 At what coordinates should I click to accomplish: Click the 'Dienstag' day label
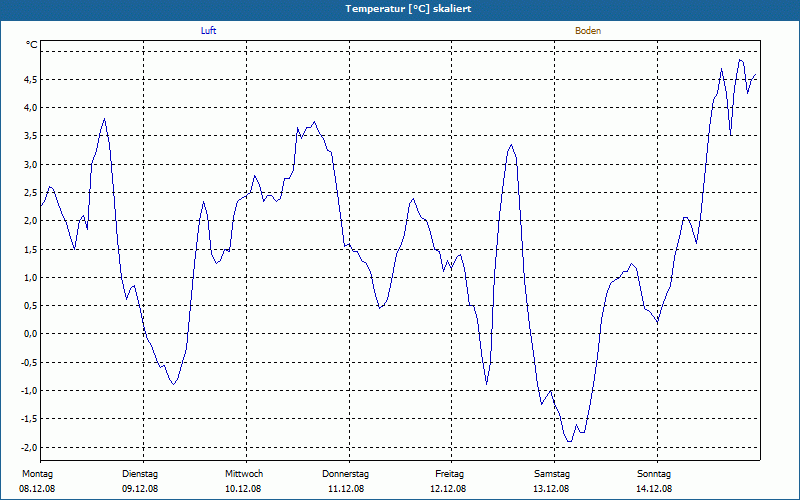[x=140, y=474]
